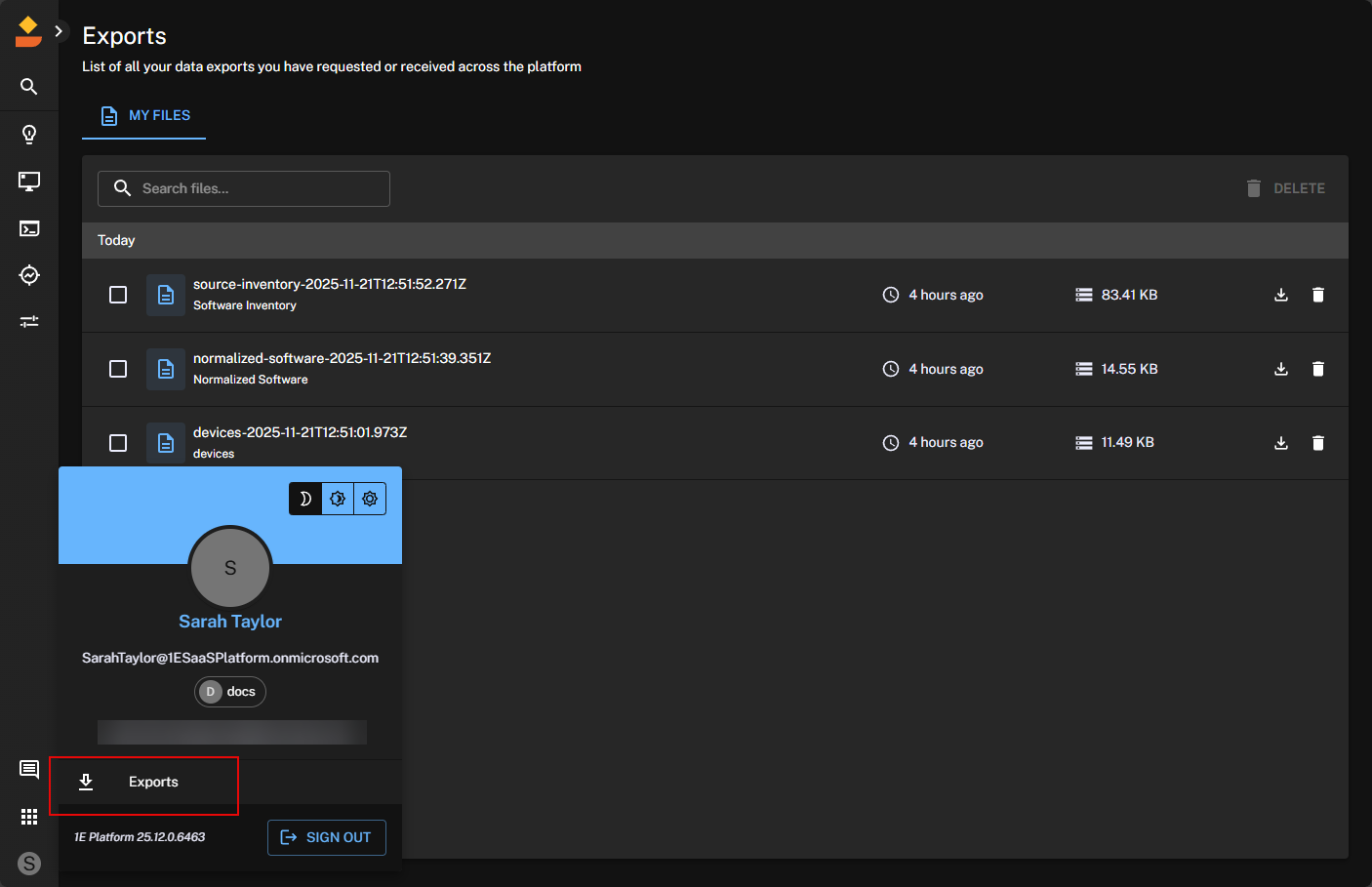1372x887 pixels.
Task: Select the source-inventory file checkbox
Action: click(118, 295)
